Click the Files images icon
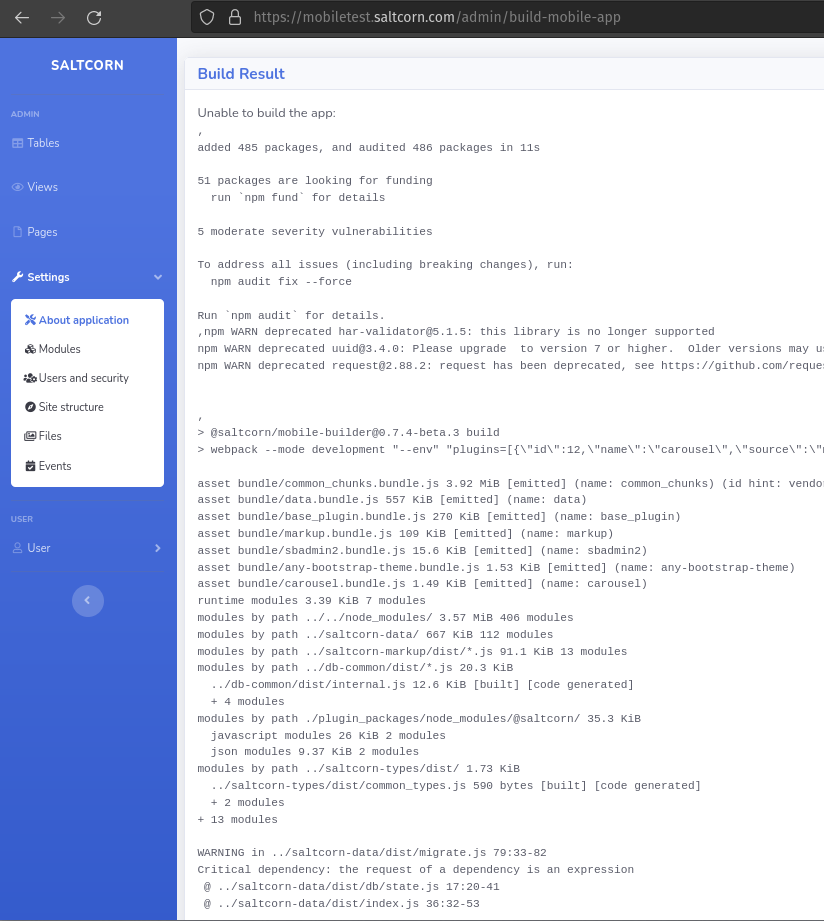This screenshot has height=921, width=824. click(x=28, y=436)
